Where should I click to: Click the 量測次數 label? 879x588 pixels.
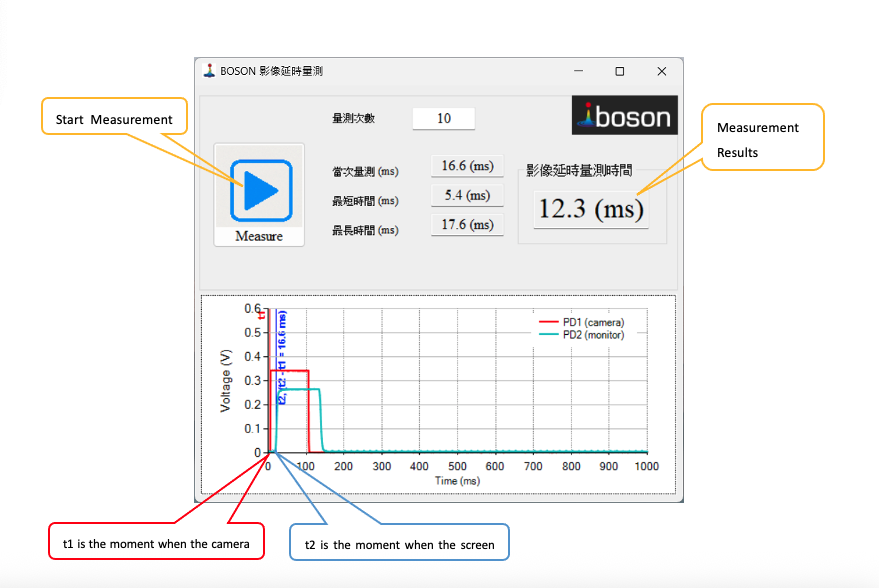pos(353,118)
